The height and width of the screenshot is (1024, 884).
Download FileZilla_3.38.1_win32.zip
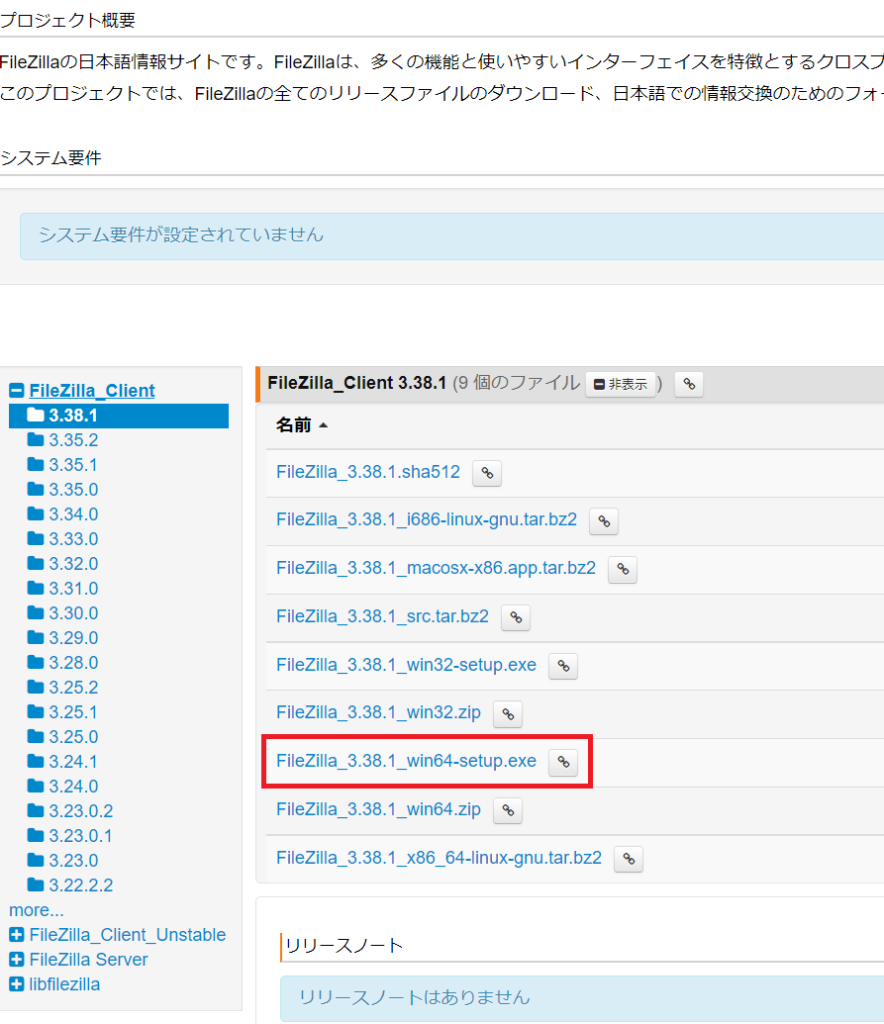point(378,712)
